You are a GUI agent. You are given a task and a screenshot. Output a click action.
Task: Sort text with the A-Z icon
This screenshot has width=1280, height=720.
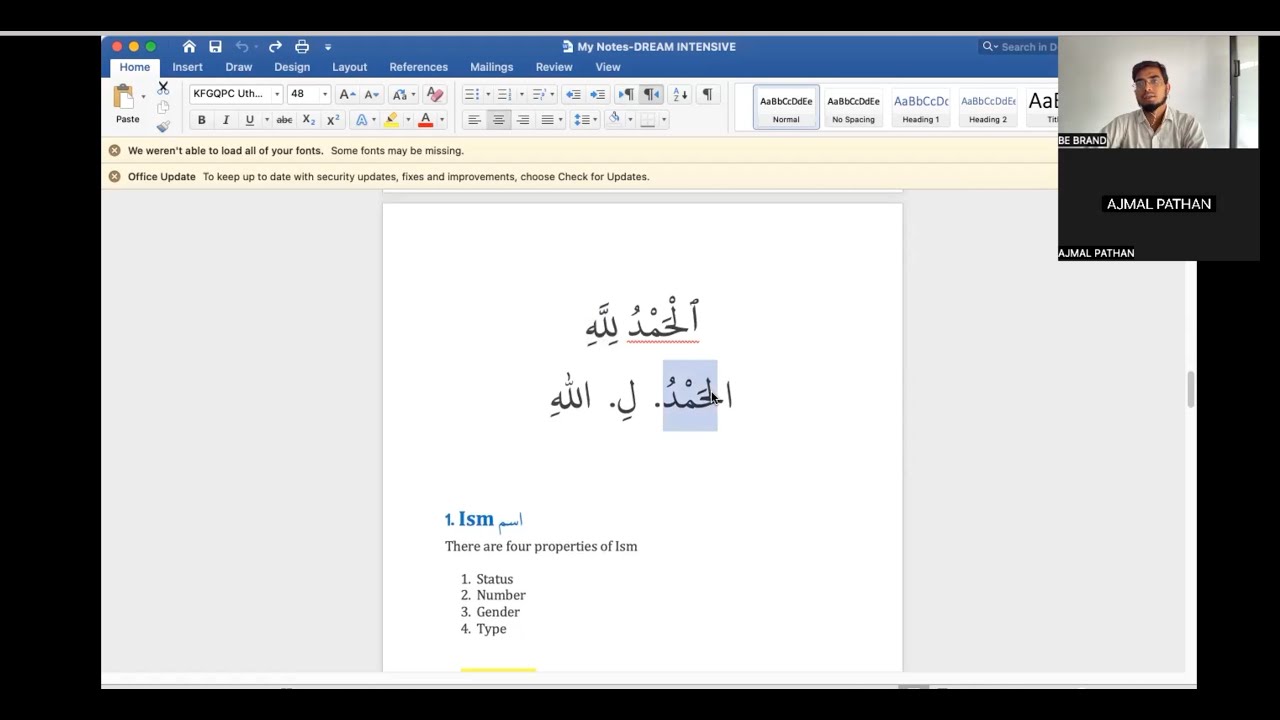(x=679, y=94)
